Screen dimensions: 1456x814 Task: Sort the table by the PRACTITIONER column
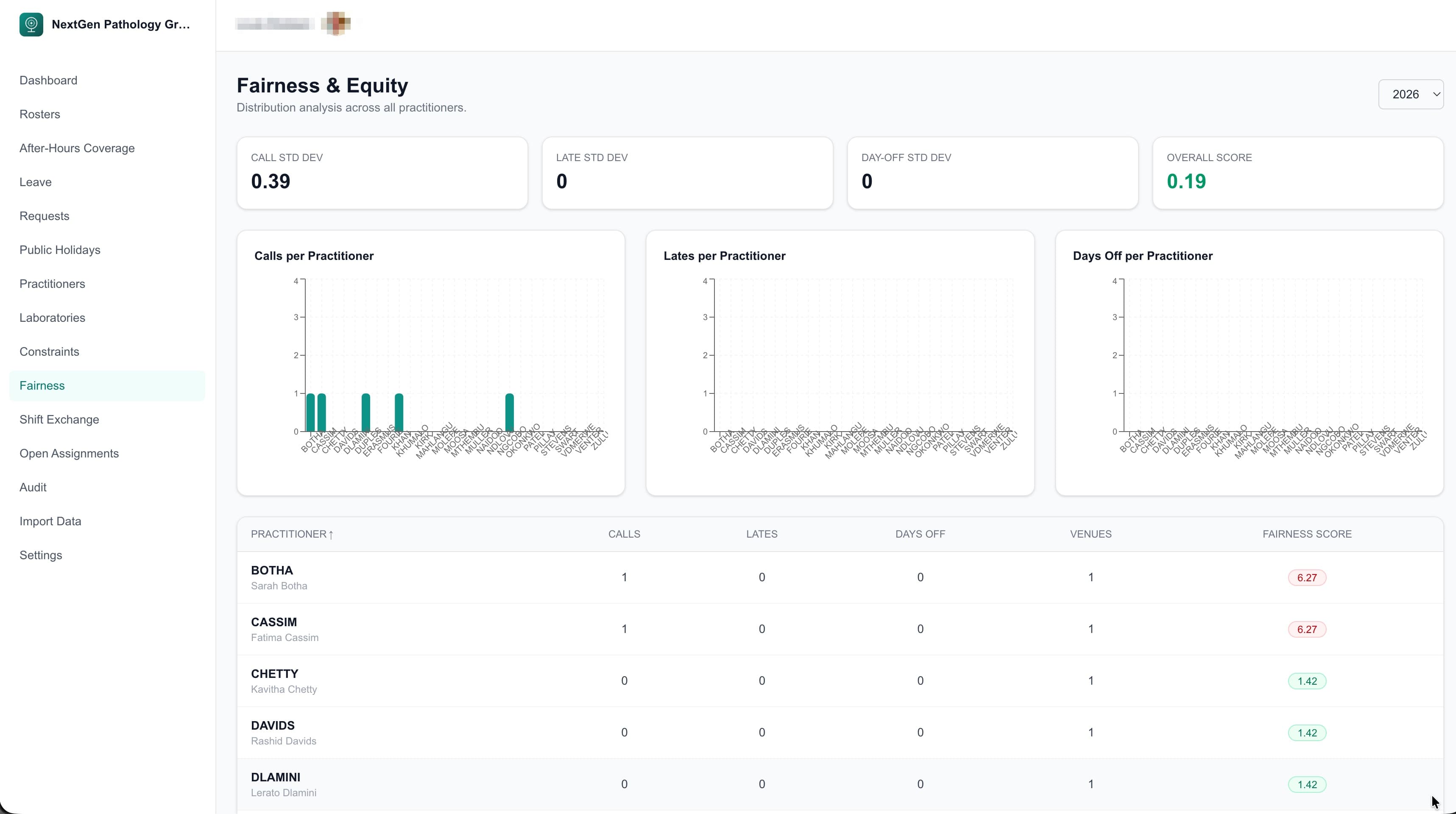(x=291, y=534)
